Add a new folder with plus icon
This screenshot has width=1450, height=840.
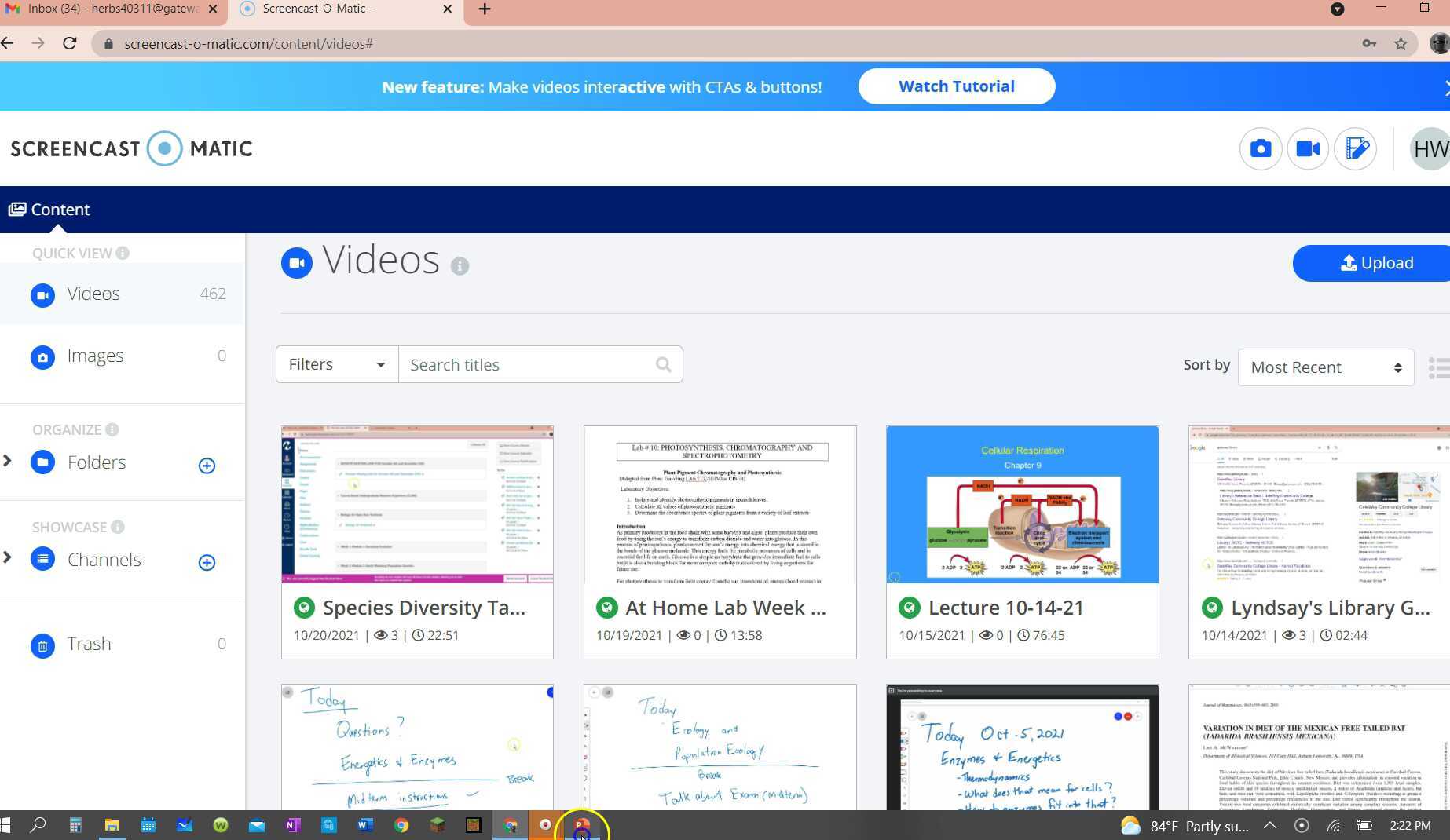coord(207,466)
